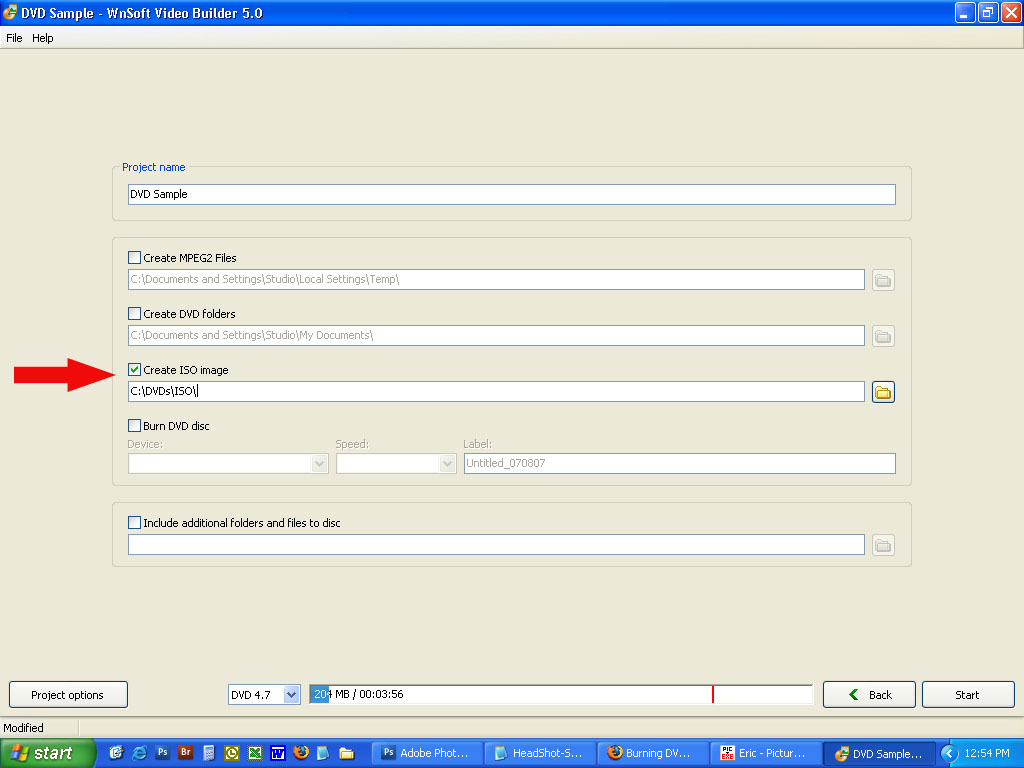
Task: Click the Back button
Action: coord(869,695)
